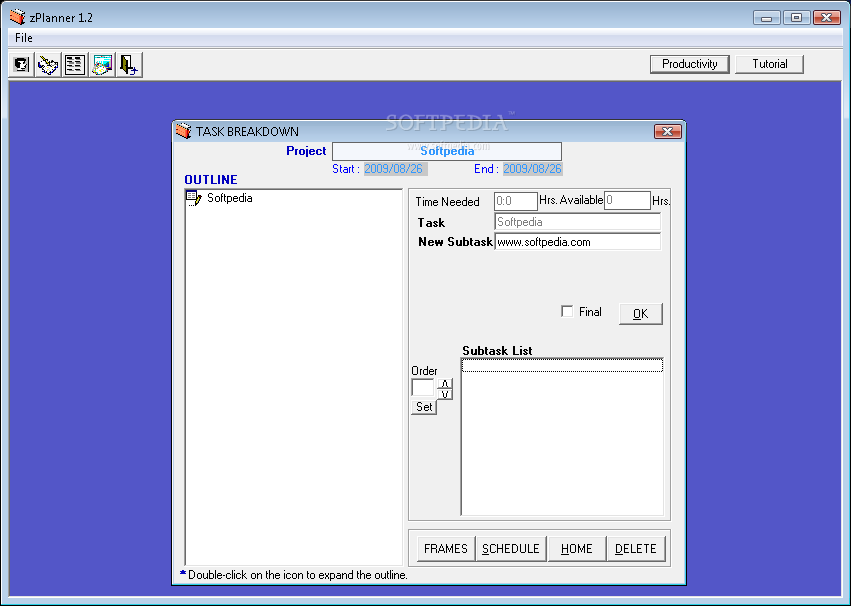Screen dimensions: 851x606
Task: Open the File menu
Action: point(23,38)
